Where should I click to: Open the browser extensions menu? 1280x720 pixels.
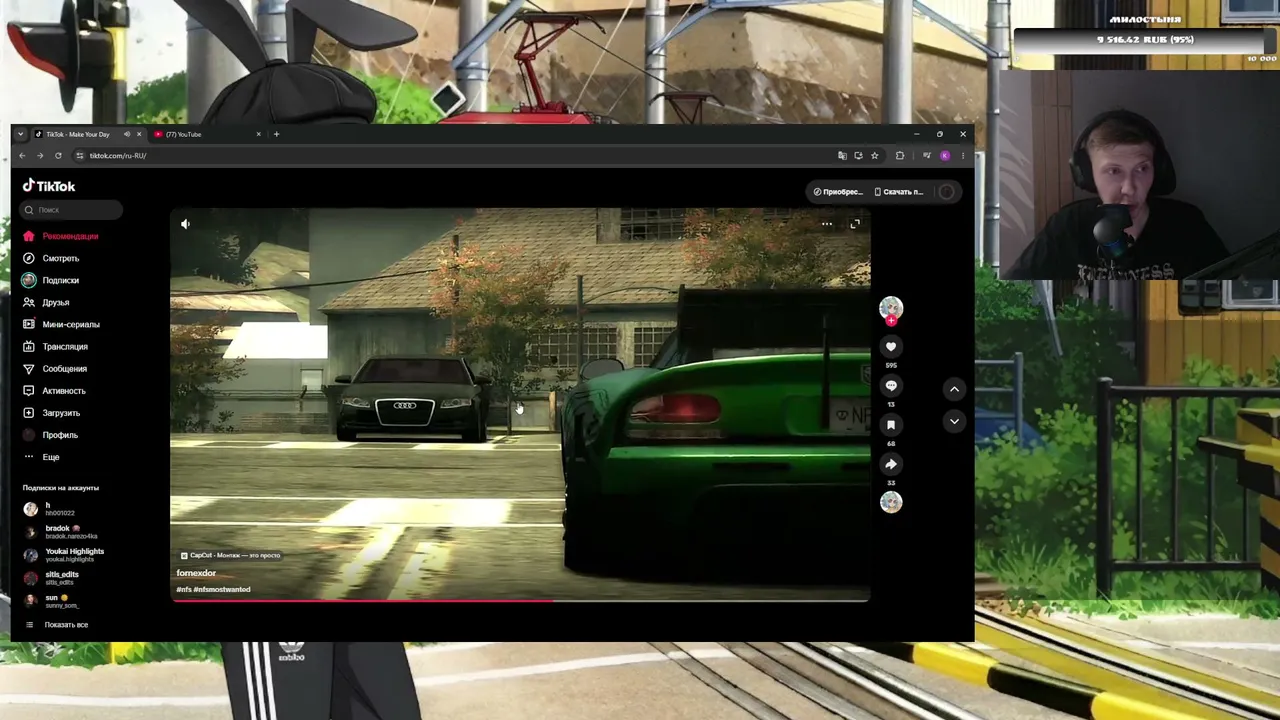pos(900,156)
